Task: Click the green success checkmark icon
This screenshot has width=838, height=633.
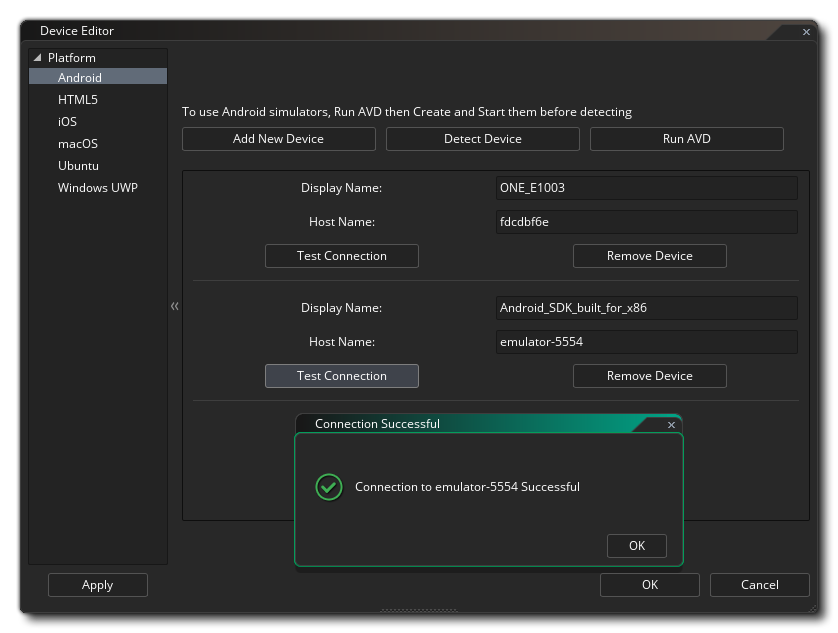Action: point(329,487)
